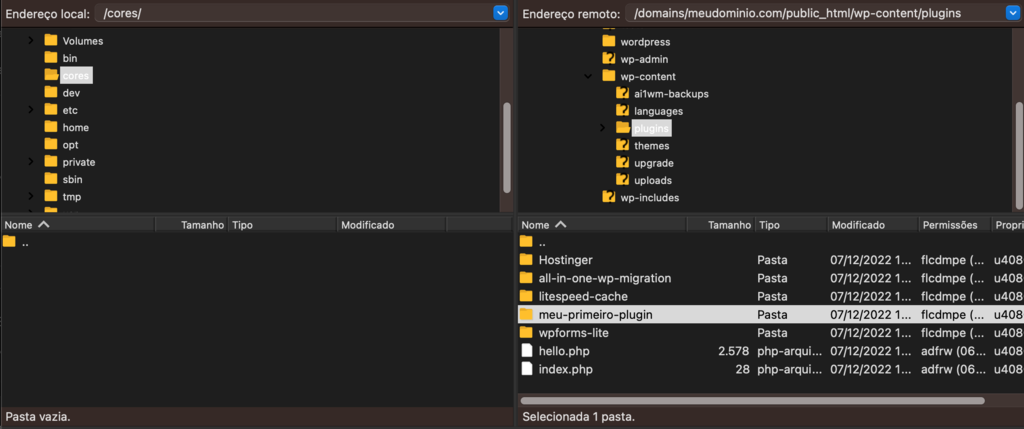
Task: Click the wp-admin unknown folder icon
Action: pos(609,59)
